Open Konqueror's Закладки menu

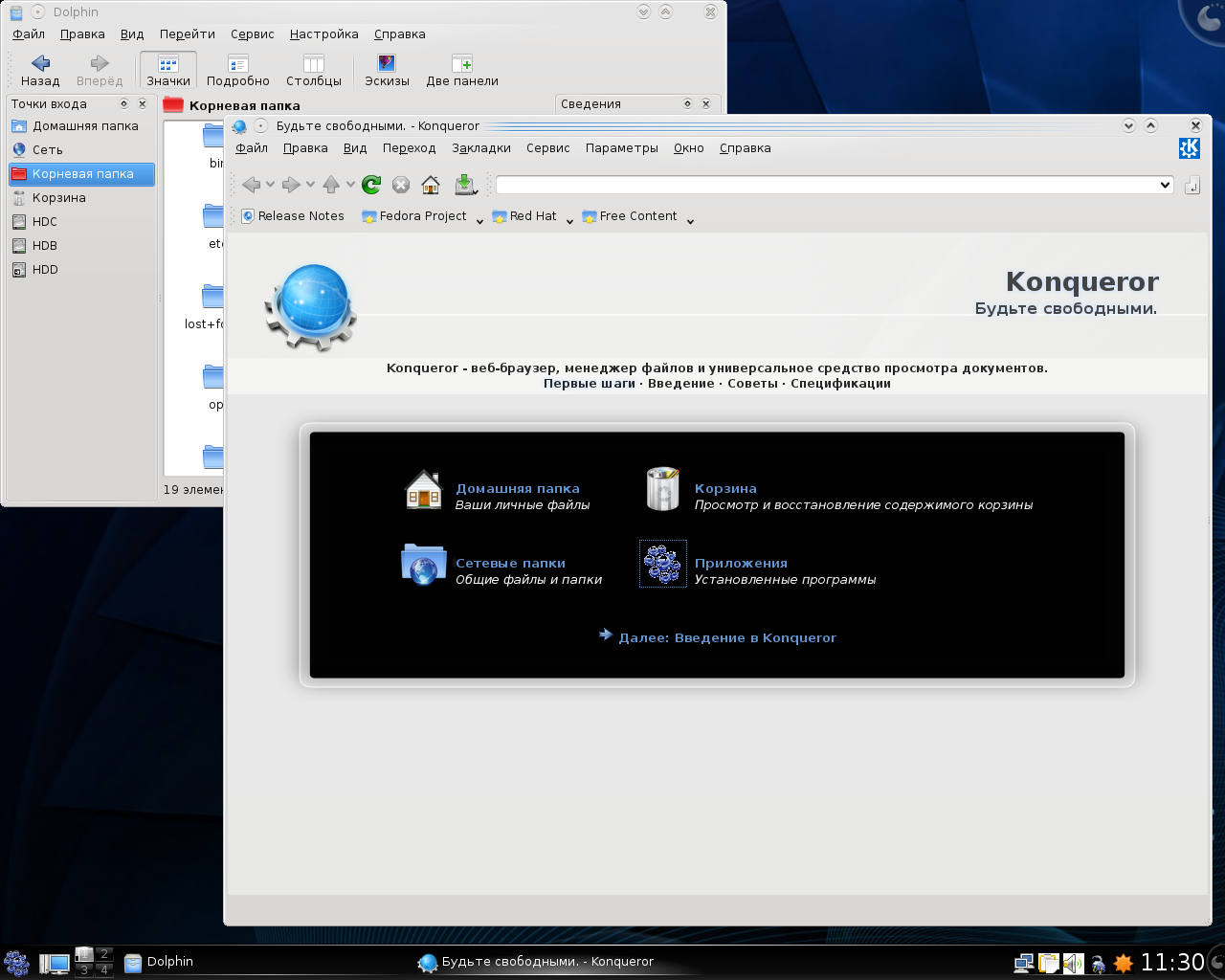(x=481, y=148)
